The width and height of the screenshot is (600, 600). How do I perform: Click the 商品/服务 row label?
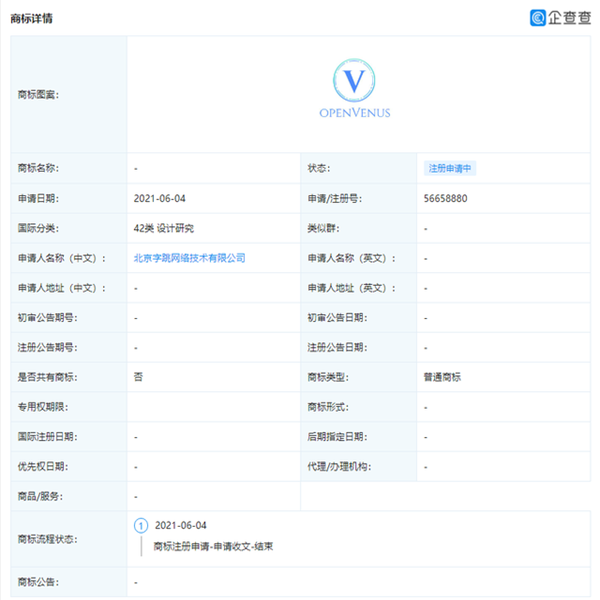[x=39, y=496]
